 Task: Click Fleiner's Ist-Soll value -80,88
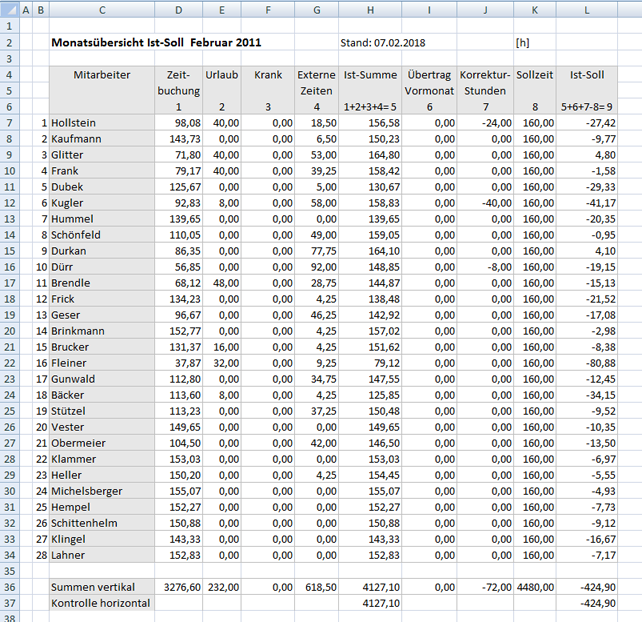tap(587, 363)
